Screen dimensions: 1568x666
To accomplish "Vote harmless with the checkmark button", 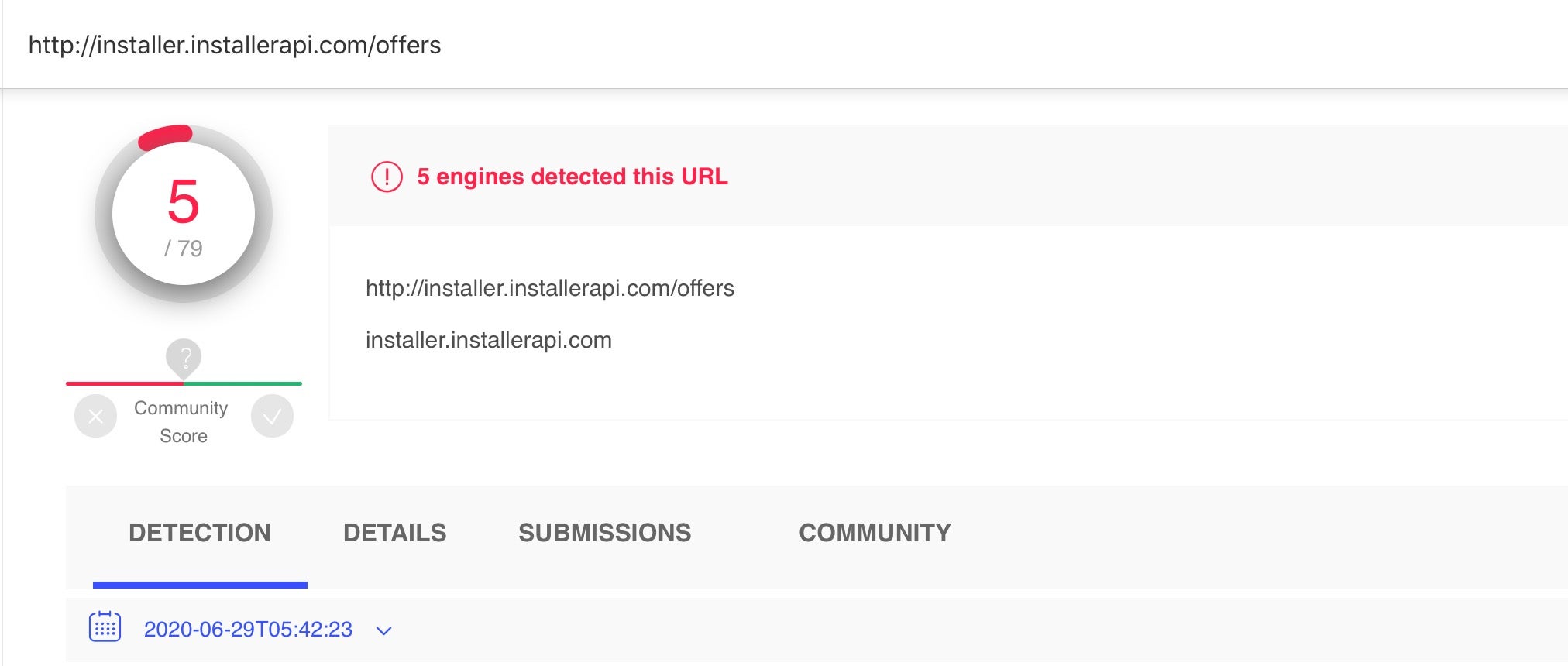I will tap(272, 417).
